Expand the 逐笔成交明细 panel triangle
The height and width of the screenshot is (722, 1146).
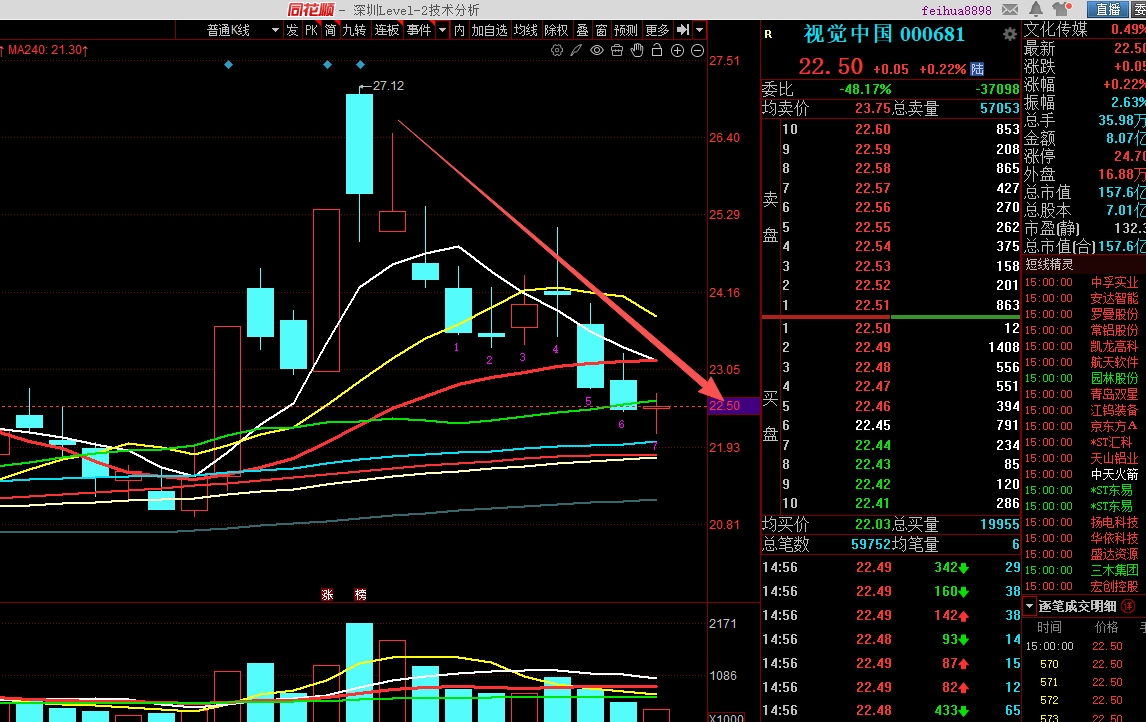click(1030, 606)
